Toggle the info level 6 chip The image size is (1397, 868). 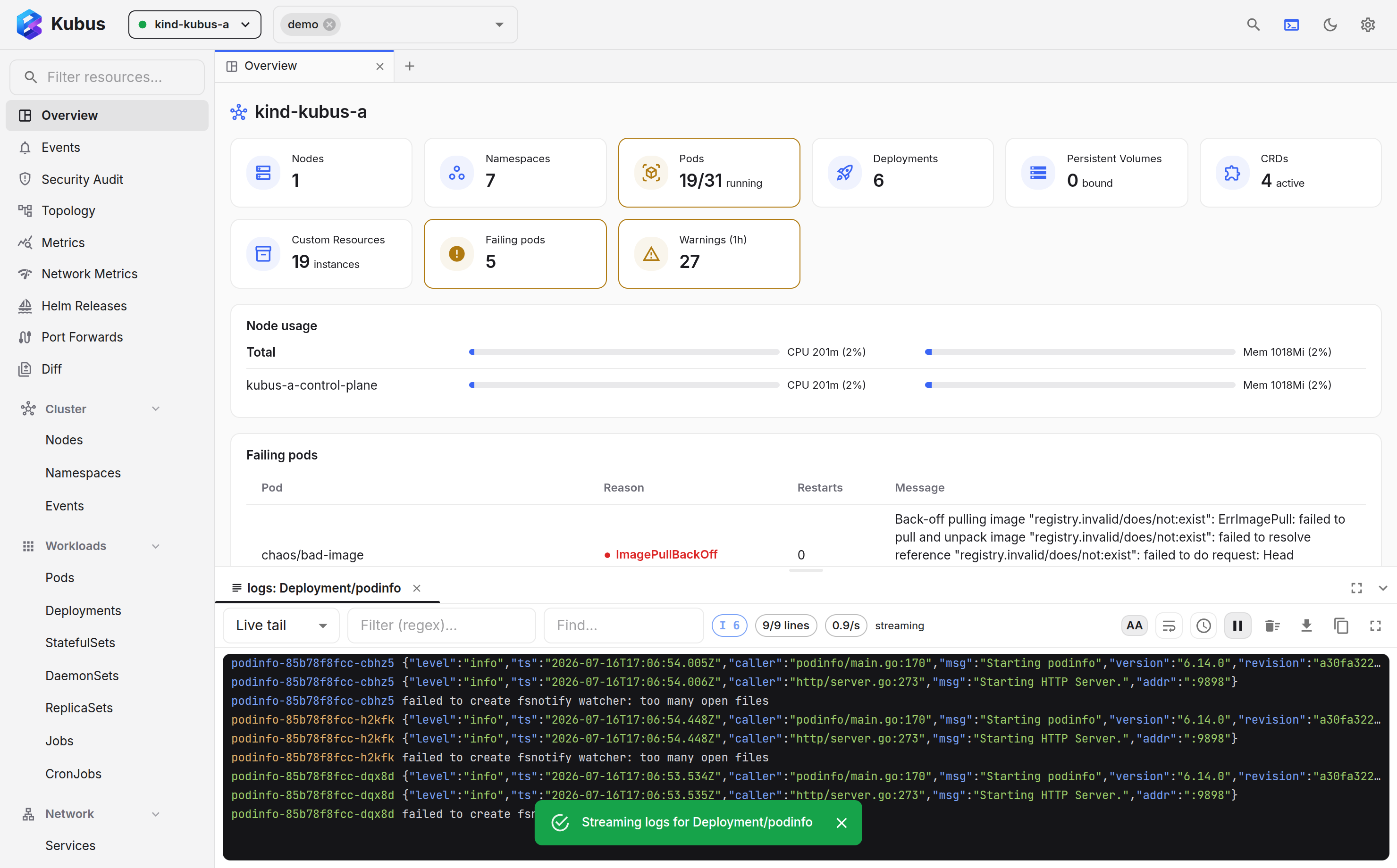(729, 626)
